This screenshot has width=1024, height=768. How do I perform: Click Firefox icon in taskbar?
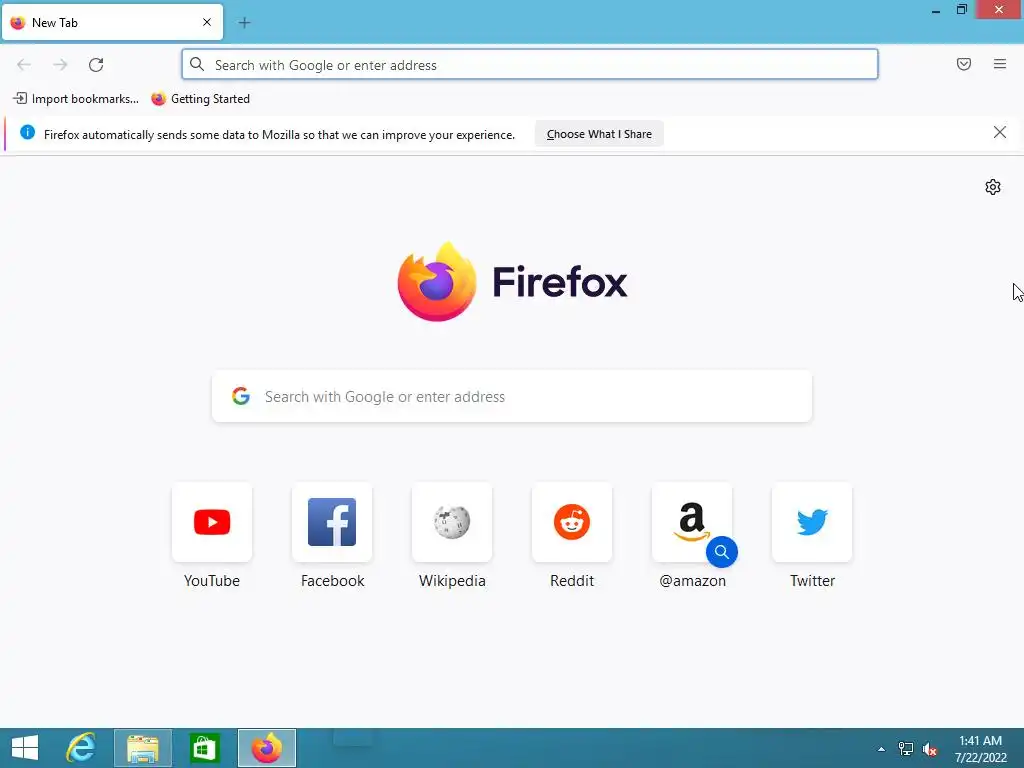coord(266,748)
